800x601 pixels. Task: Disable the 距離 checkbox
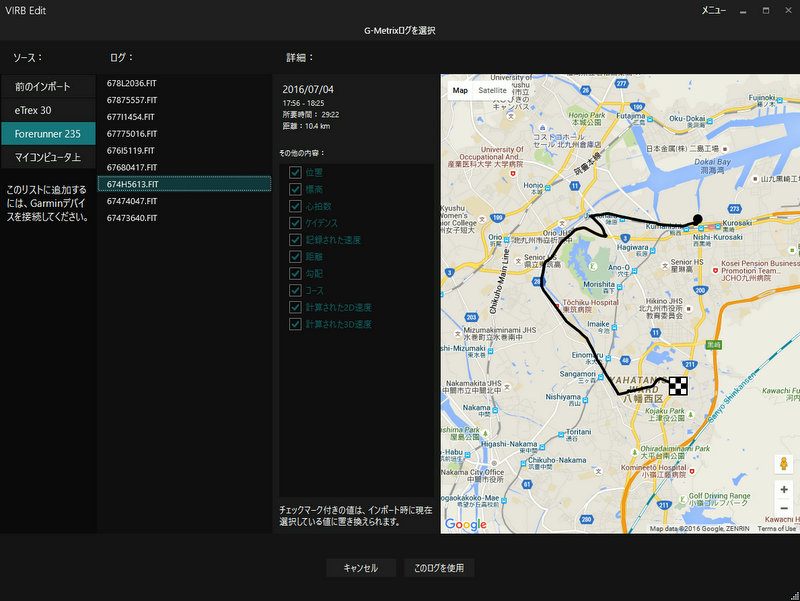295,257
